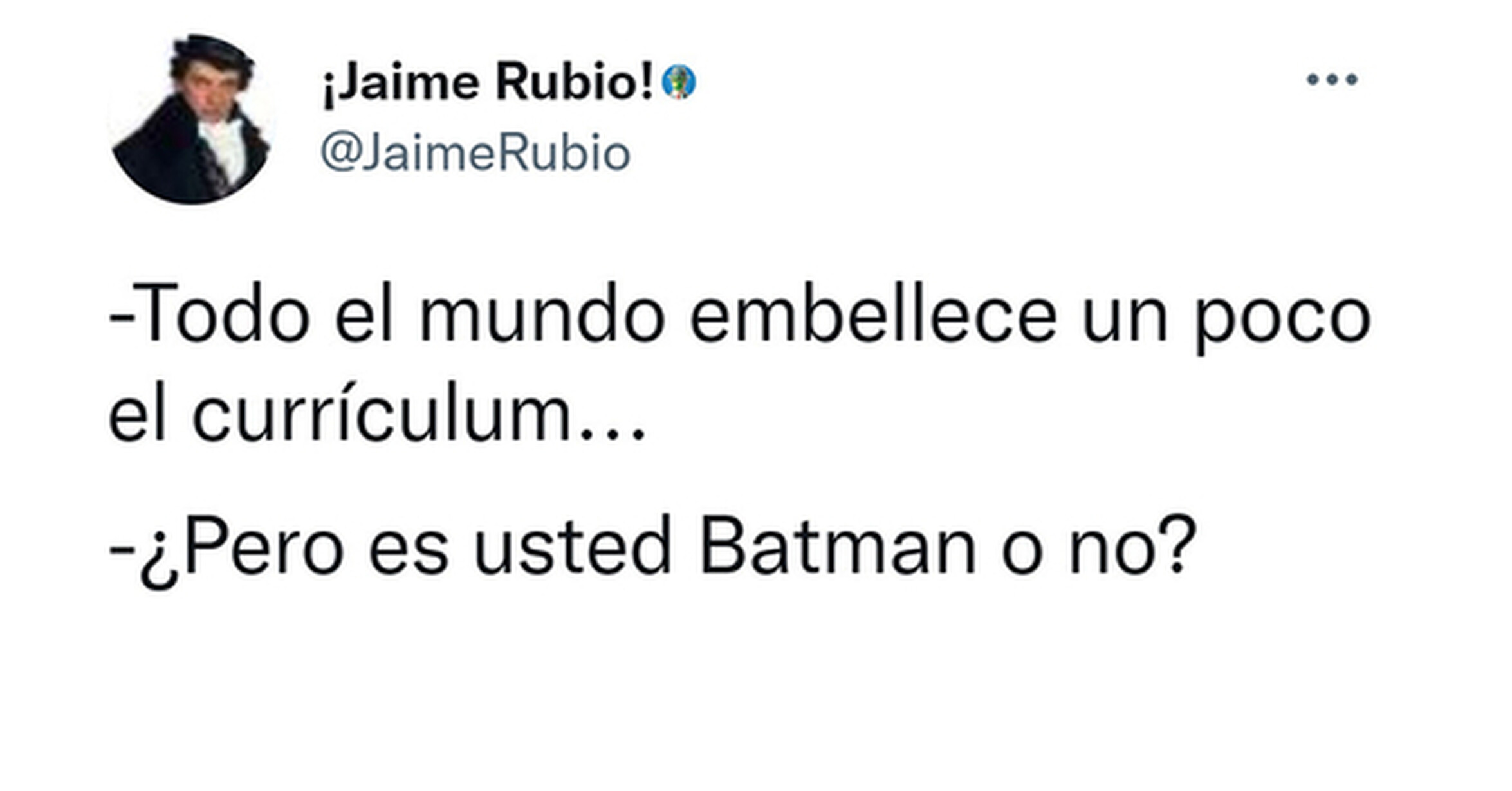The width and height of the screenshot is (1512, 791).
Task: Open Jaime Rubio's profile picture
Action: (x=191, y=119)
